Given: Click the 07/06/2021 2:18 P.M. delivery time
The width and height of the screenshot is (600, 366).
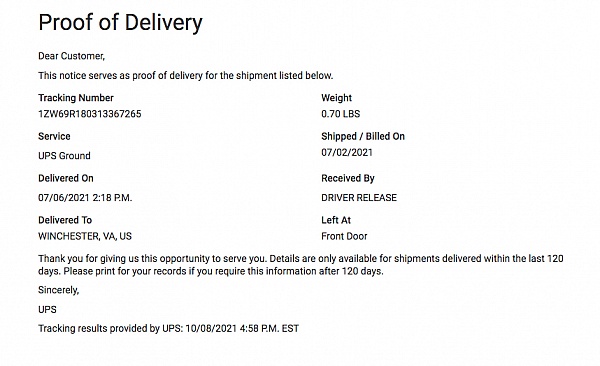Looking at the screenshot, I should click(x=85, y=198).
